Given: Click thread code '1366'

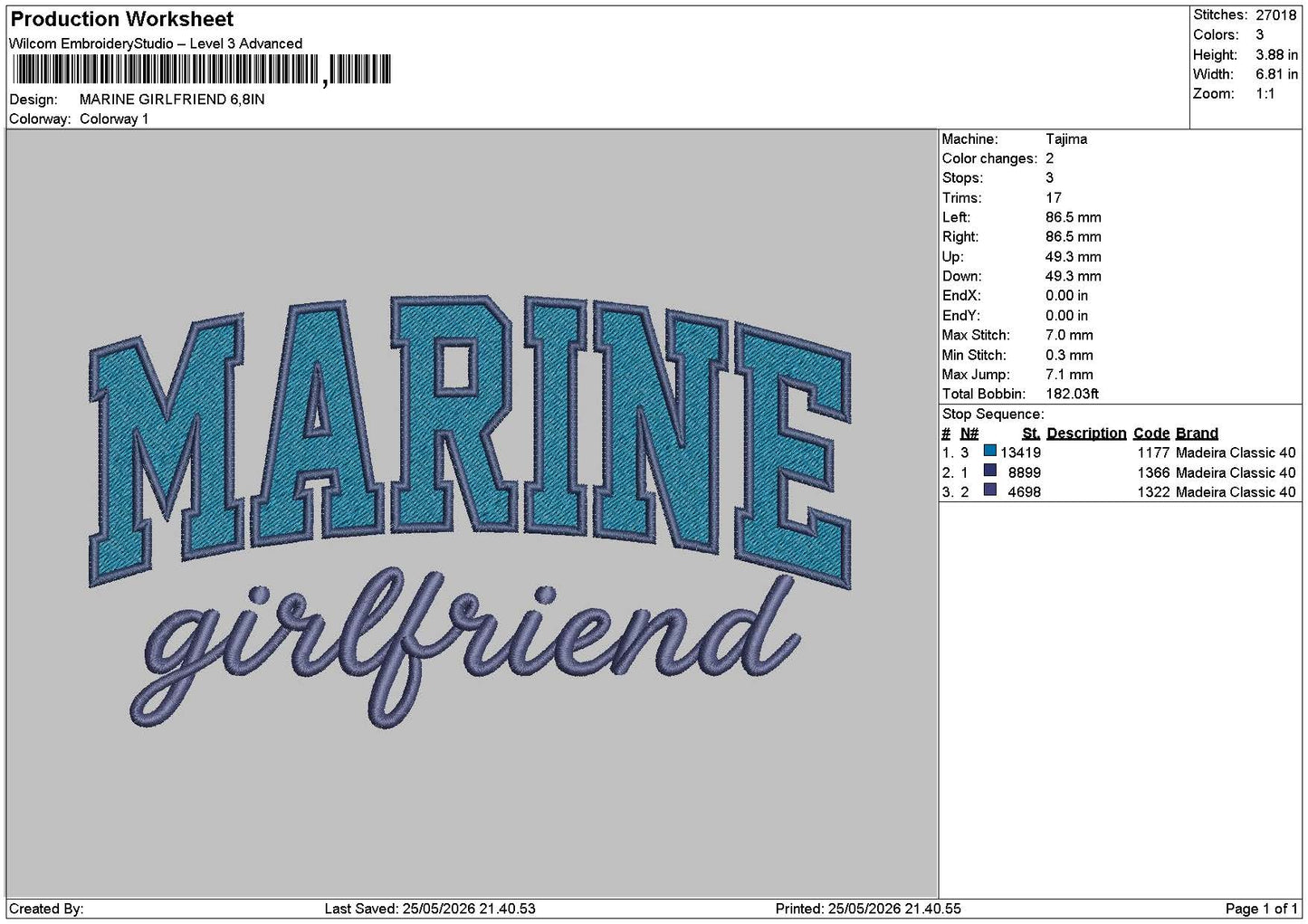Looking at the screenshot, I should [1154, 473].
